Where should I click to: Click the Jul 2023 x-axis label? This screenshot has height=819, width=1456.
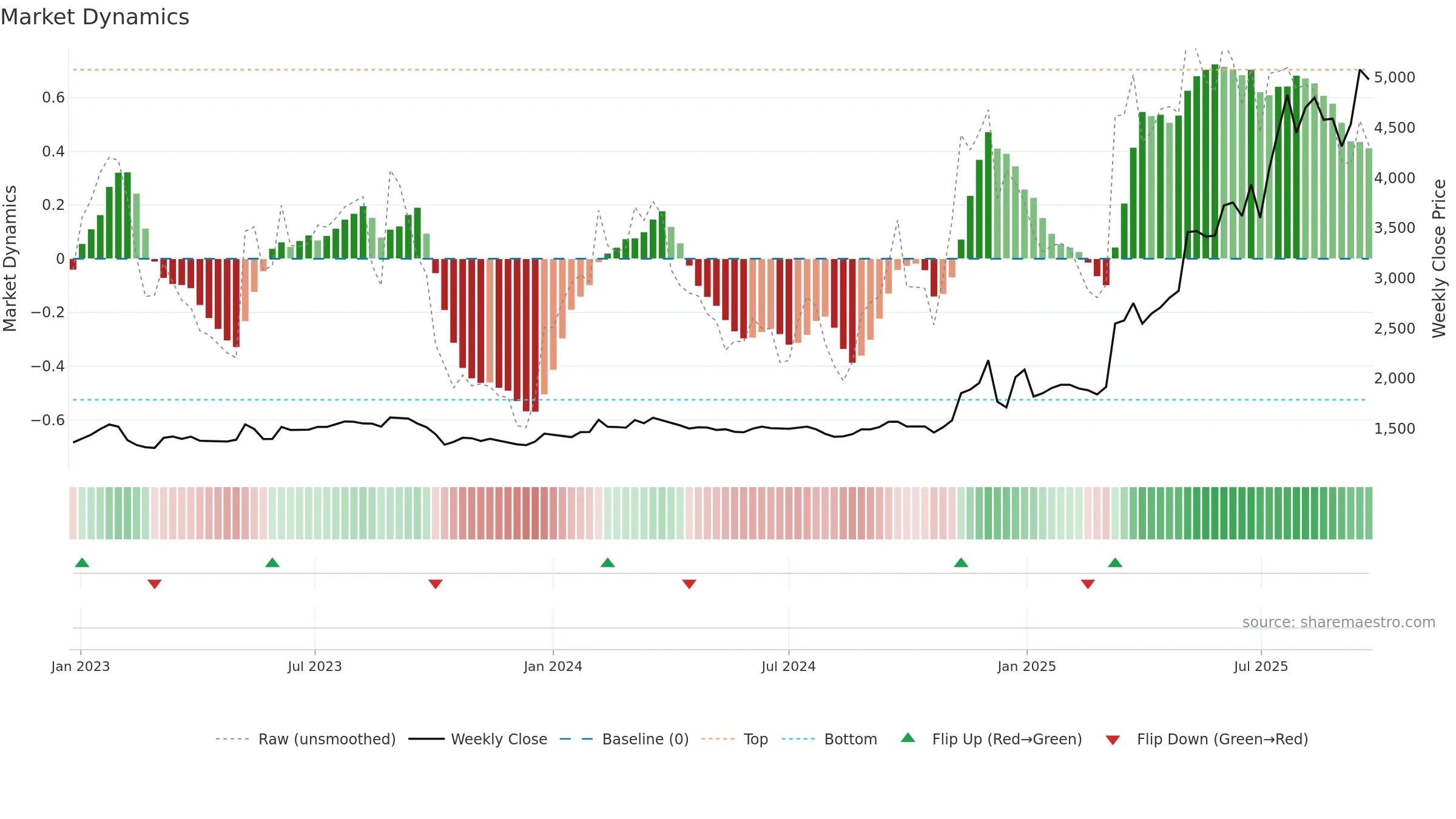click(x=315, y=666)
